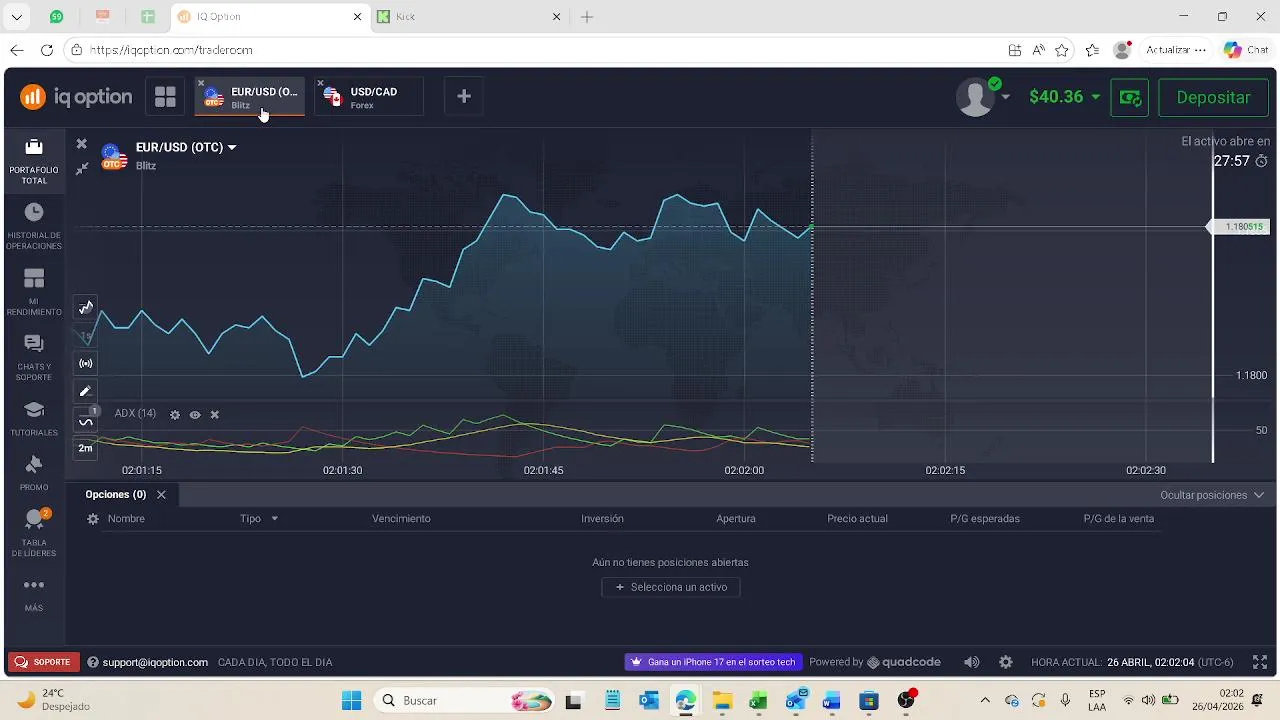Viewport: 1280px width, 720px height.
Task: Expand the EUR/USD (OTC) asset dropdown
Action: pyautogui.click(x=232, y=148)
